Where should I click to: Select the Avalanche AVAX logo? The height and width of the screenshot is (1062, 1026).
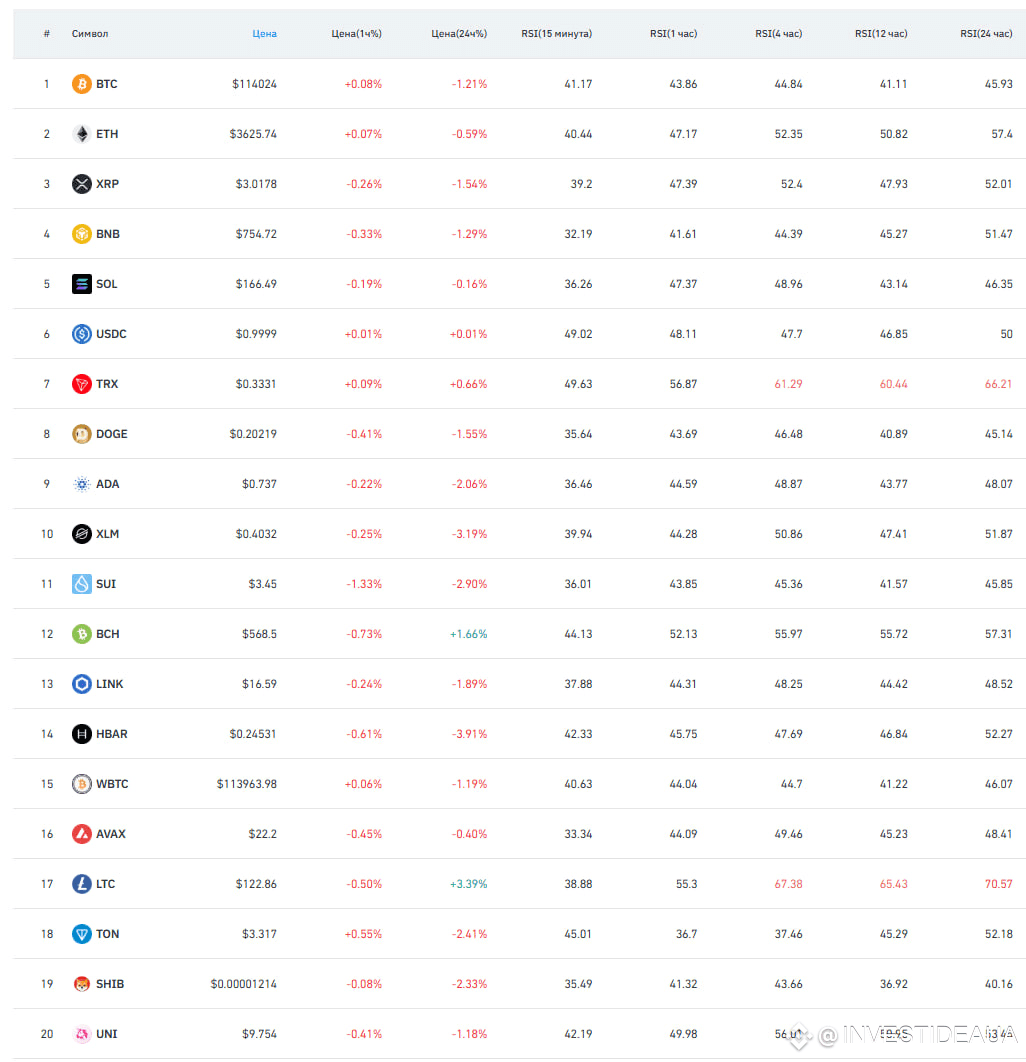click(82, 834)
